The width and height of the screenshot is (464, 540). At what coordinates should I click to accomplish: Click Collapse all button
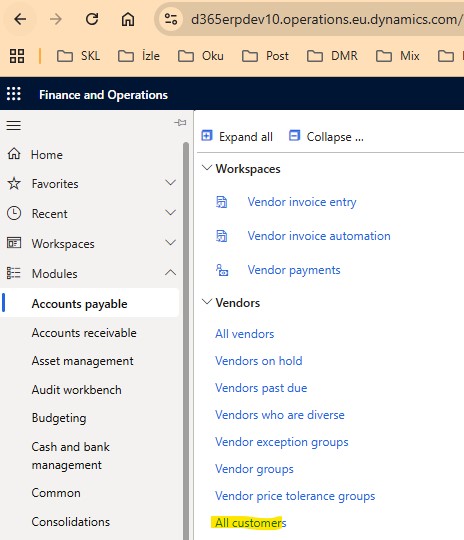326,136
